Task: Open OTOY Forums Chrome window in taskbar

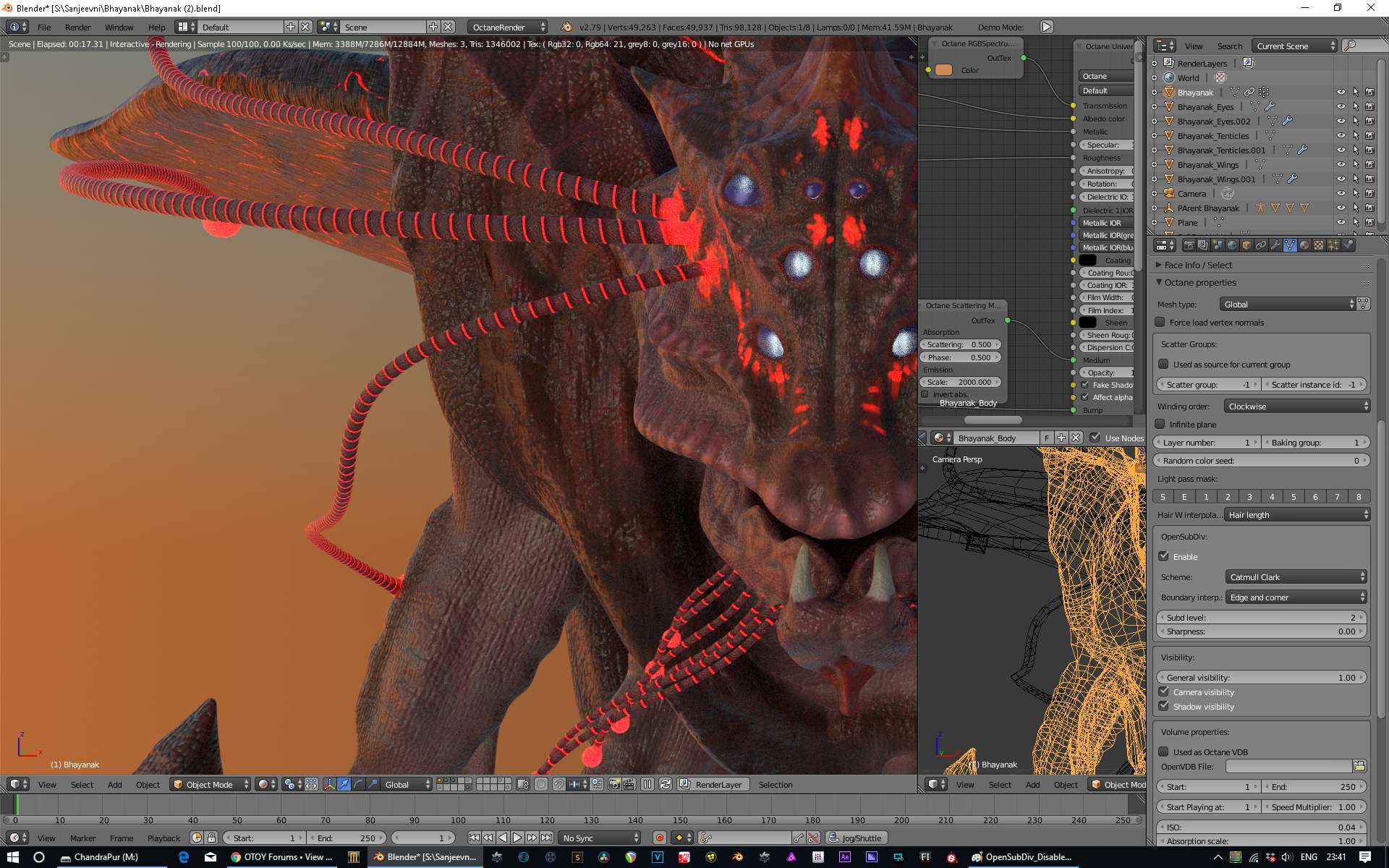Action: click(281, 857)
